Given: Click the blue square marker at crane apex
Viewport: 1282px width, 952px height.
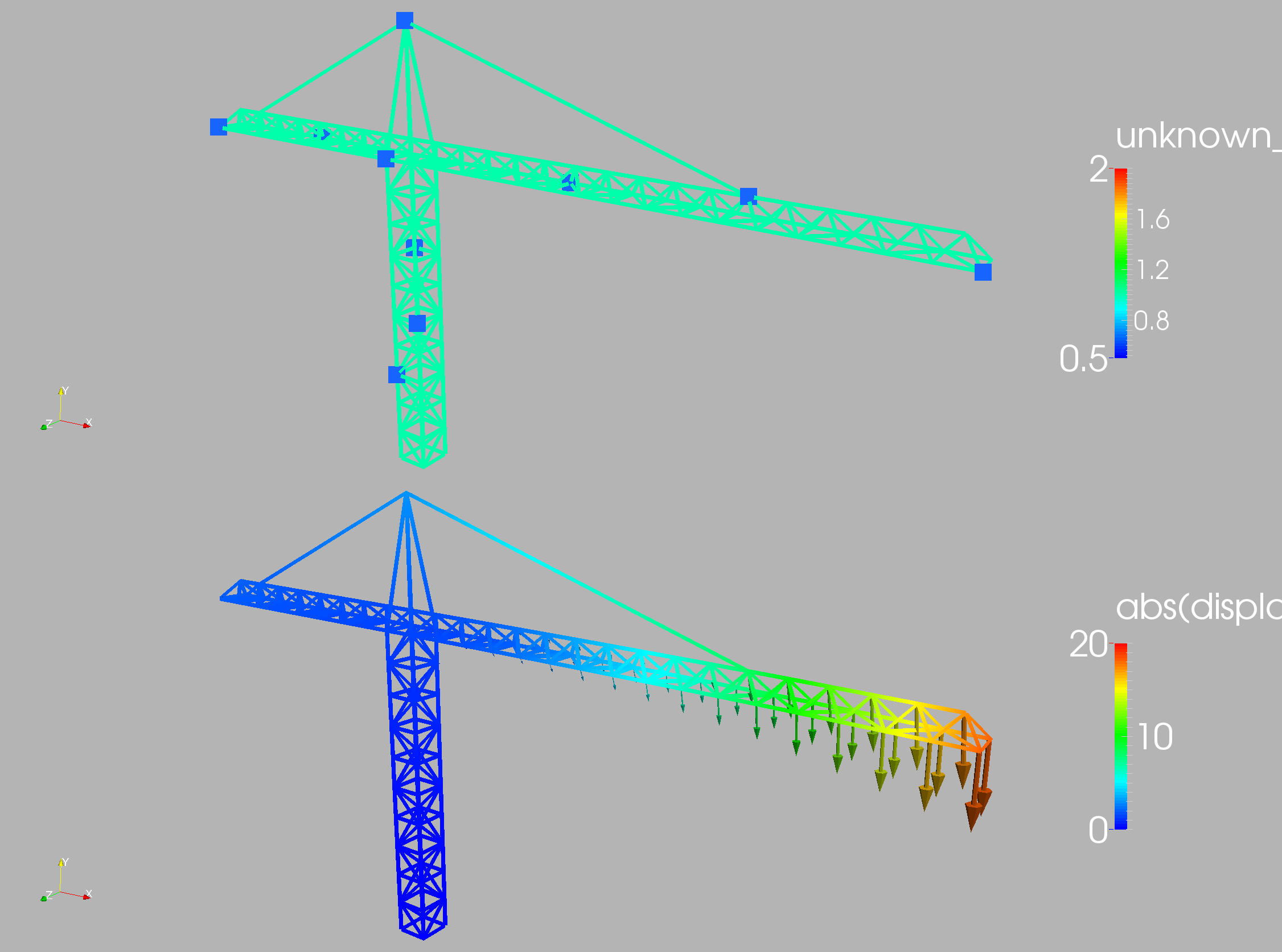Looking at the screenshot, I should (405, 20).
